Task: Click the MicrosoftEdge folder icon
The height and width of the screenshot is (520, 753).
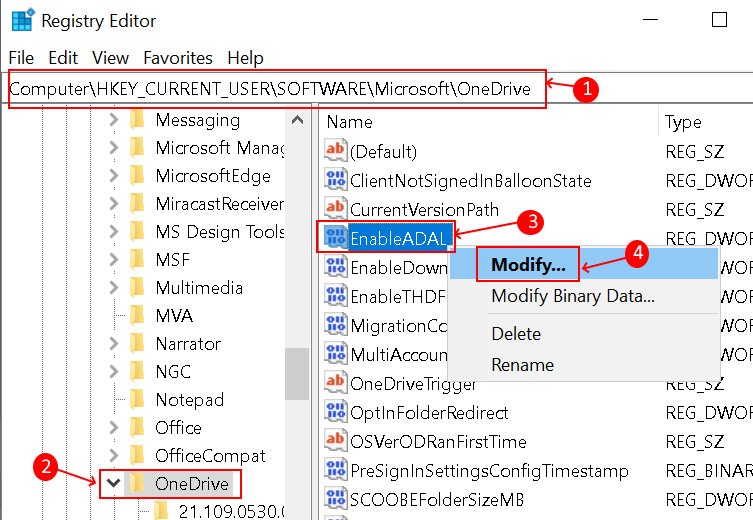Action: tap(137, 176)
